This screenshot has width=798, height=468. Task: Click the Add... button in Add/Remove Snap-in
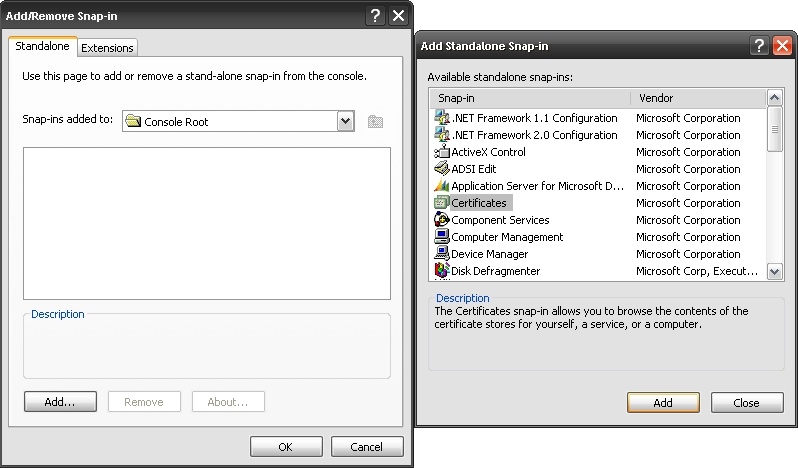click(x=60, y=402)
